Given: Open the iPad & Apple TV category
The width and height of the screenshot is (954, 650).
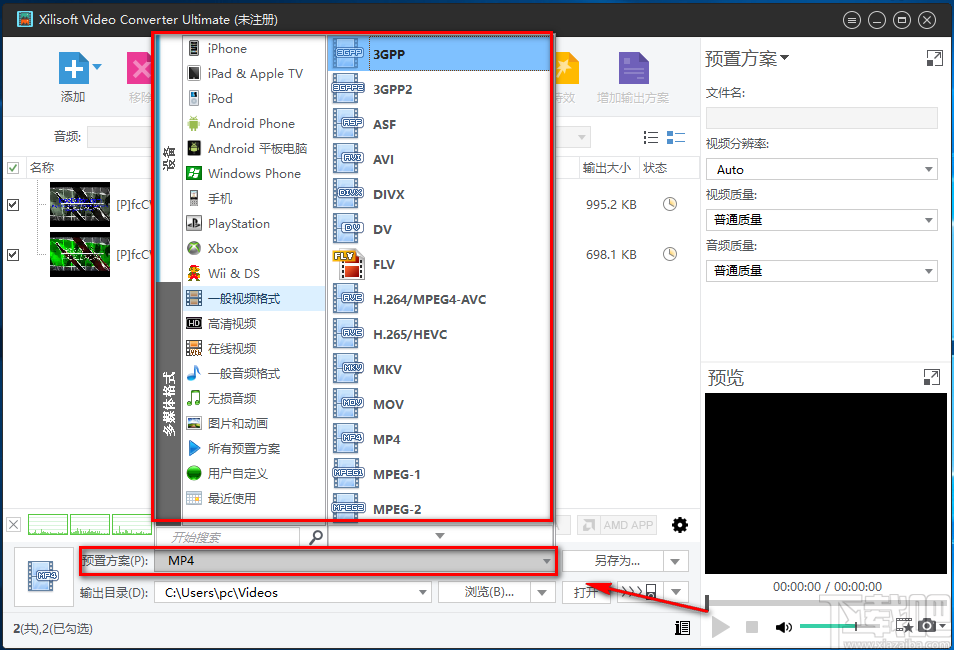Looking at the screenshot, I should click(x=254, y=73).
